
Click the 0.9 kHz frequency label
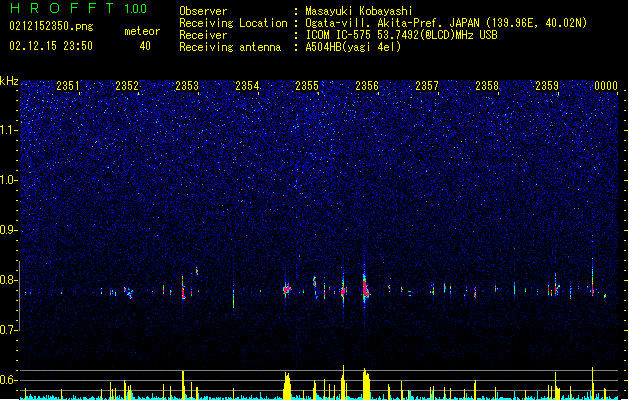(9, 230)
